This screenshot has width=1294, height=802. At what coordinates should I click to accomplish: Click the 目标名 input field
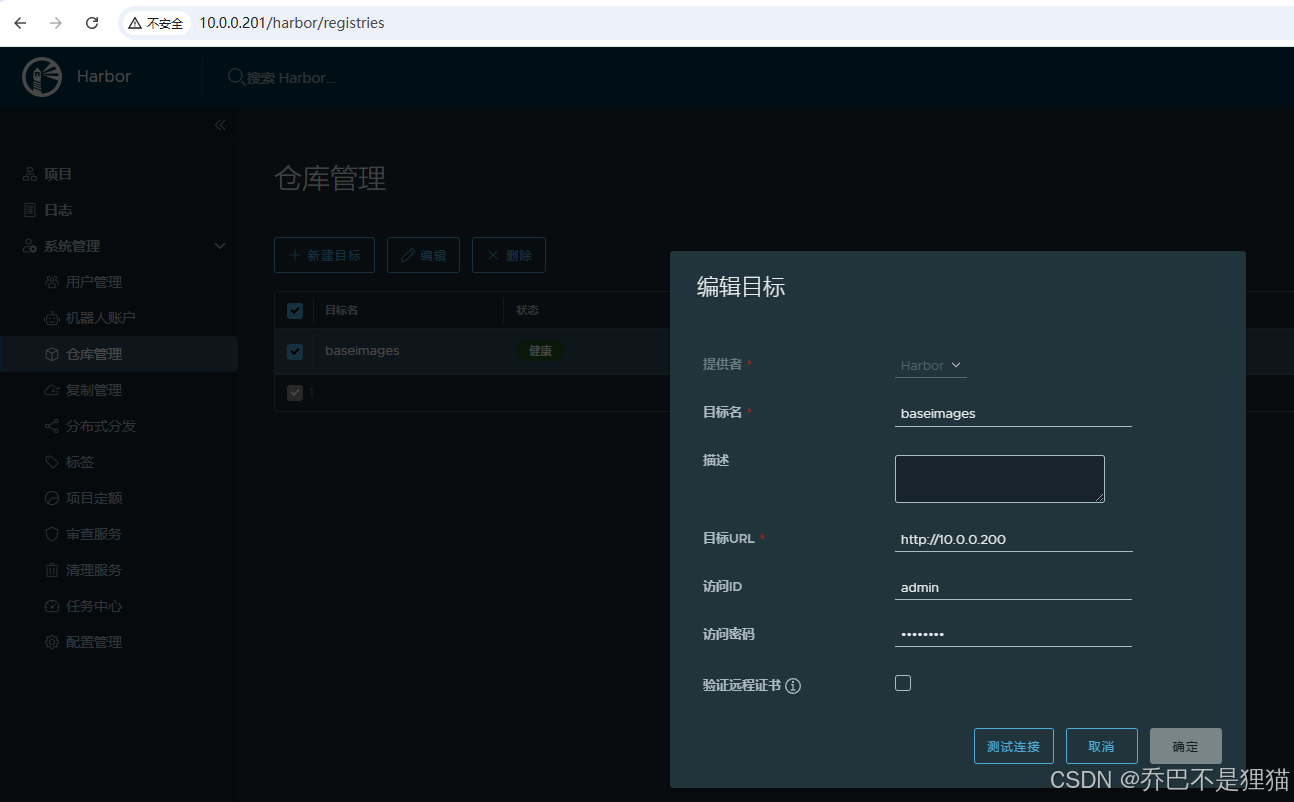(x=1013, y=413)
